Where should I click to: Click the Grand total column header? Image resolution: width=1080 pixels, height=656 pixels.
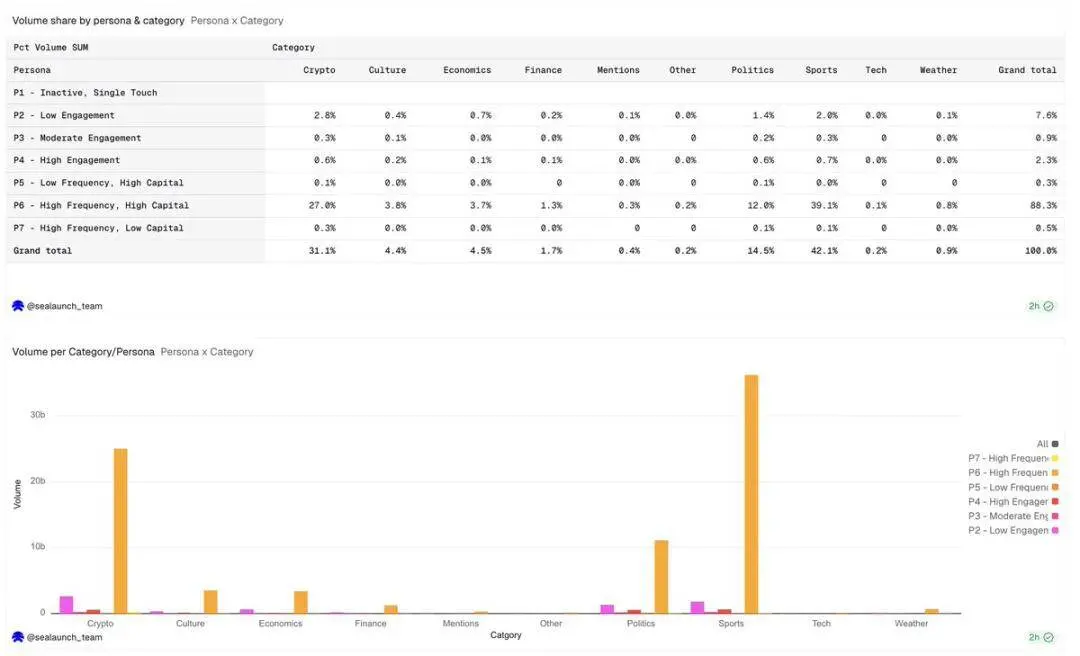(1027, 70)
